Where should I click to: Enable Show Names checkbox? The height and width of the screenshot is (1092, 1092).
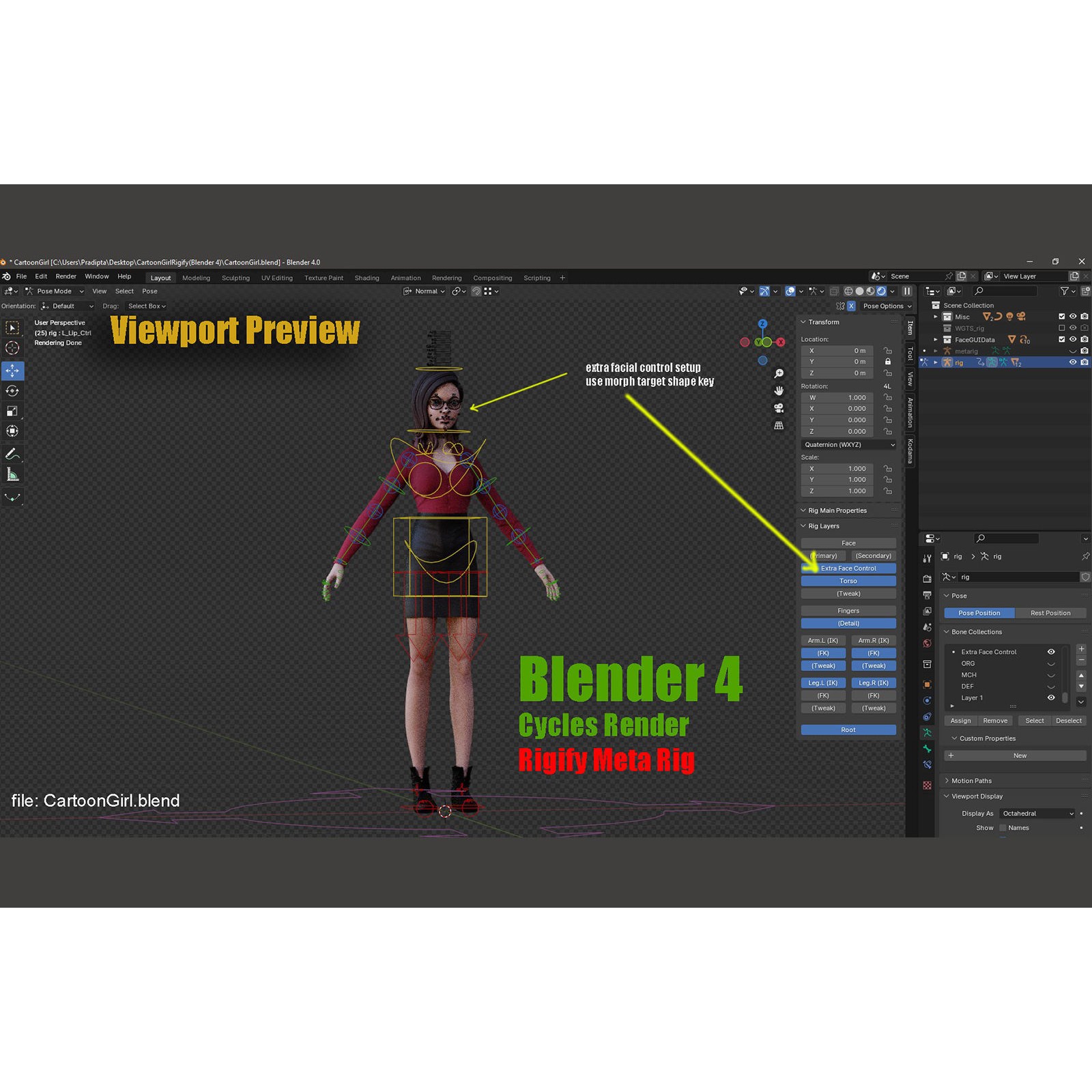coord(1003,828)
